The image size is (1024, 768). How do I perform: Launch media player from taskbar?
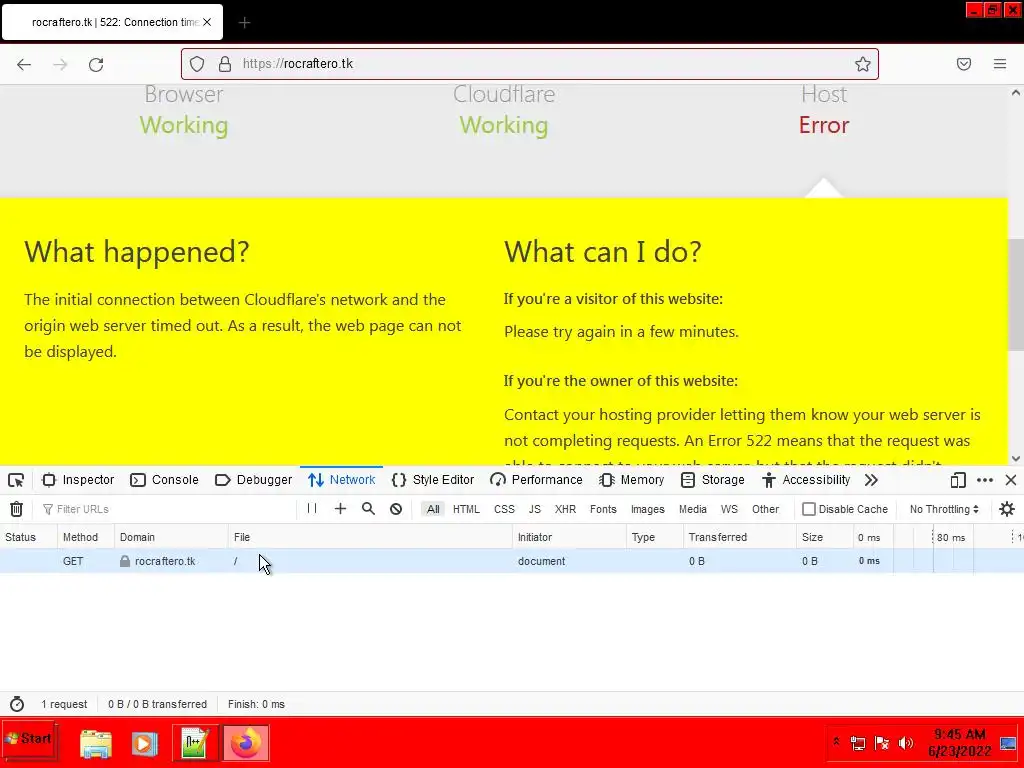145,744
